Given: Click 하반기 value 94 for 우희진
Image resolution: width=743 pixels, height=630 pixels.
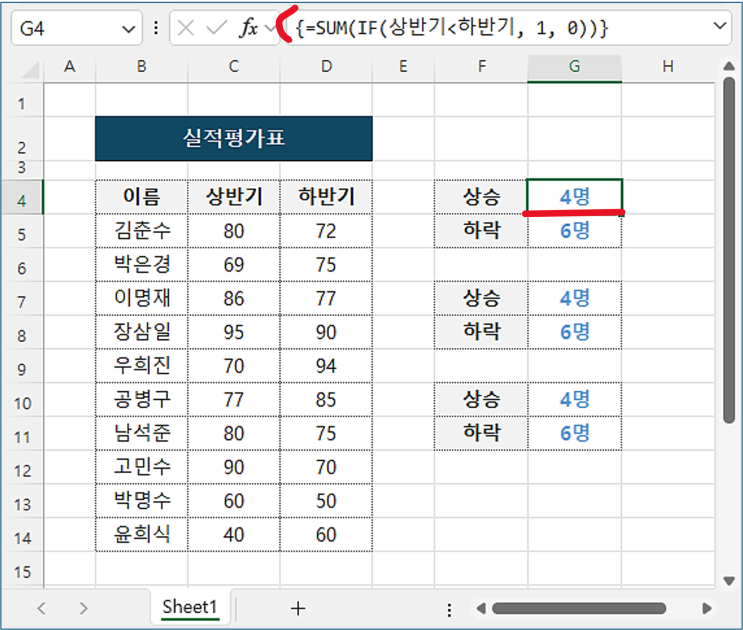Looking at the screenshot, I should (326, 366).
